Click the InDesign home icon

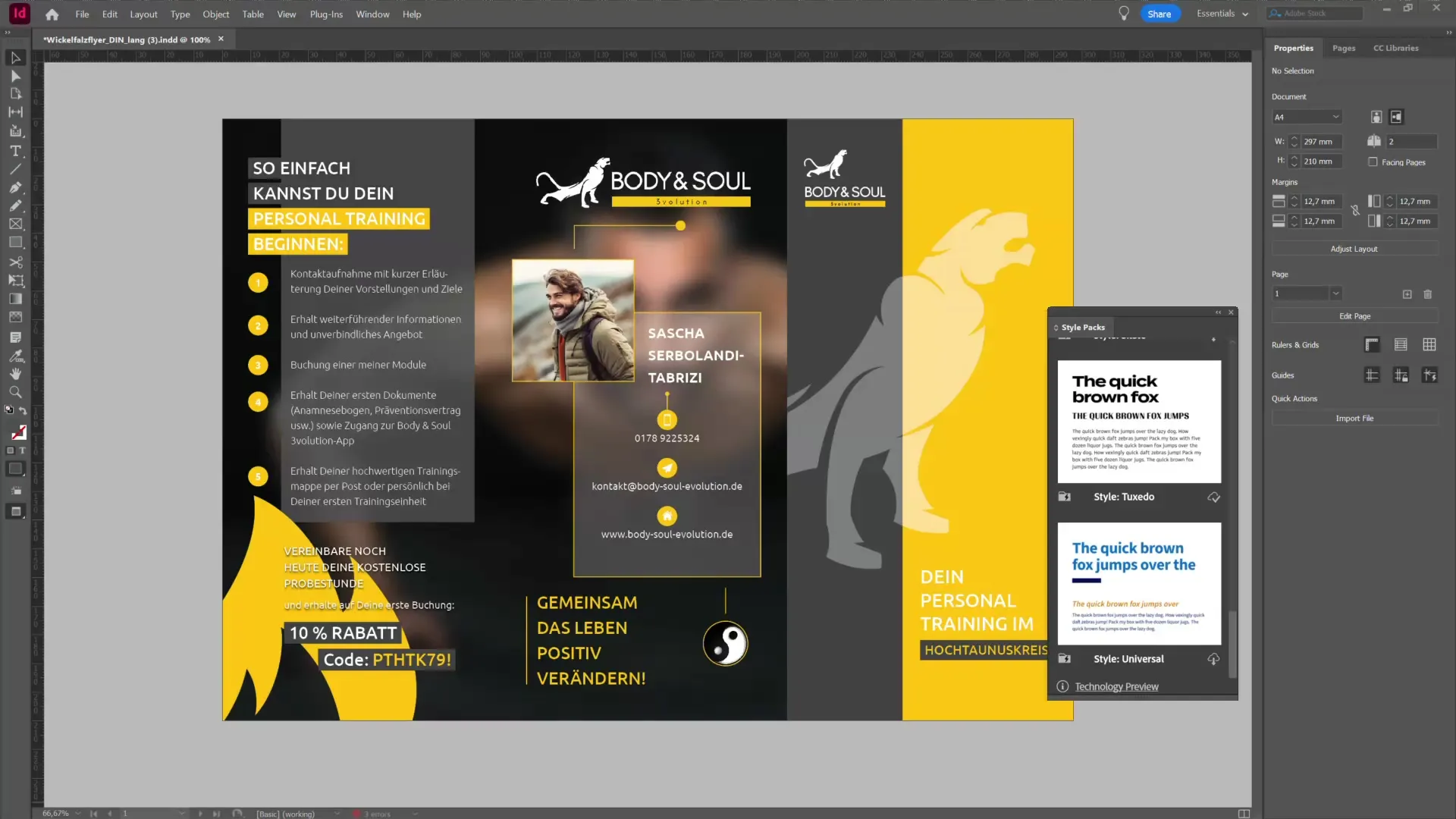click(52, 14)
